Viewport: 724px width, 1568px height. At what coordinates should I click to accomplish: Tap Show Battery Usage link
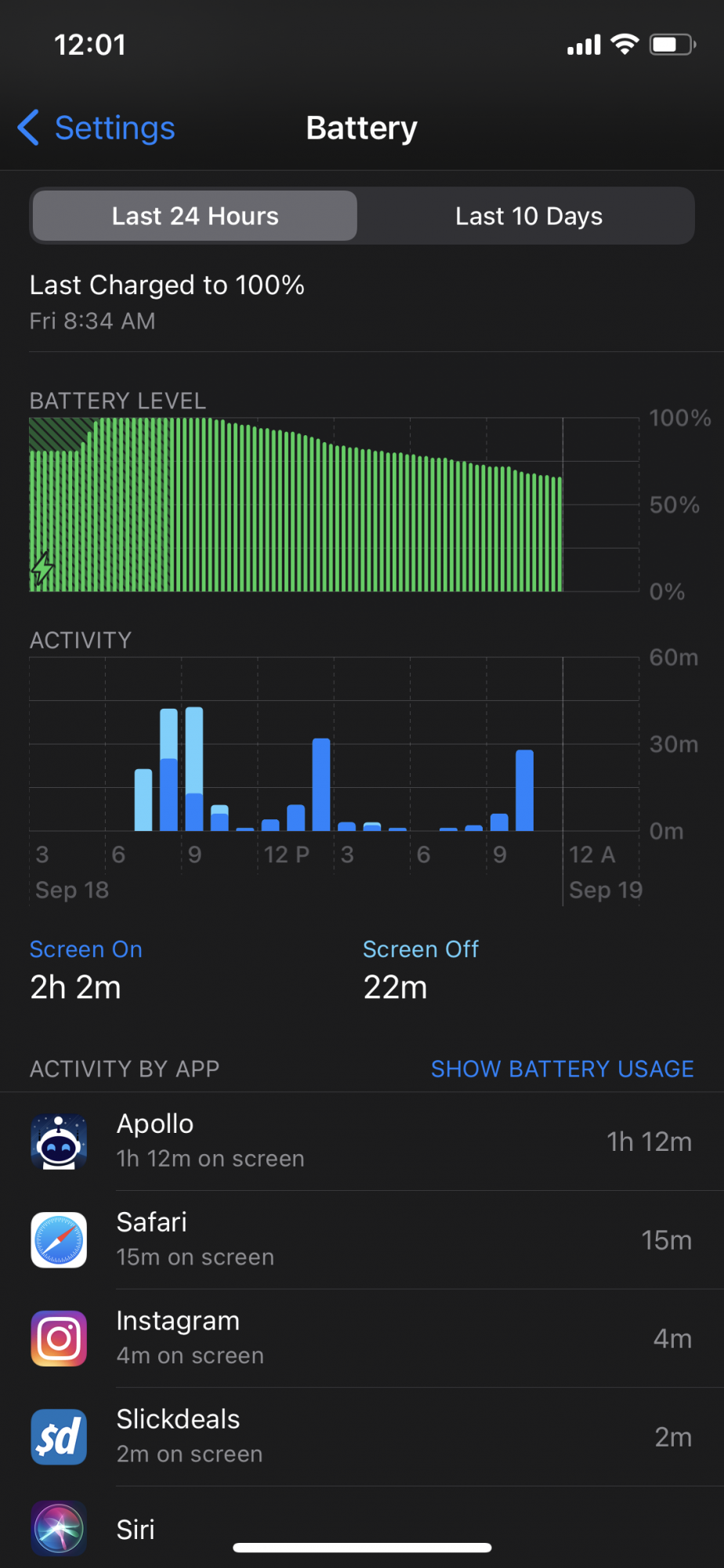click(562, 1069)
